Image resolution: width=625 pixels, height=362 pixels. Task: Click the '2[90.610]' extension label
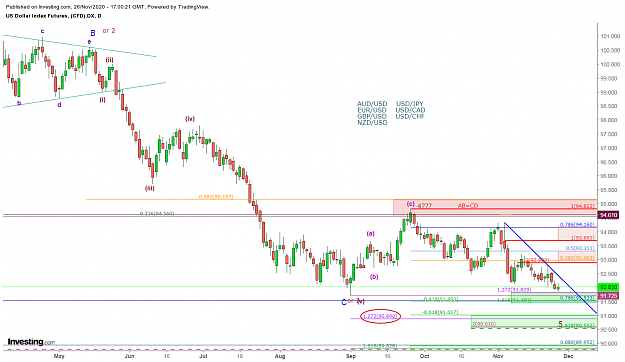point(484,325)
